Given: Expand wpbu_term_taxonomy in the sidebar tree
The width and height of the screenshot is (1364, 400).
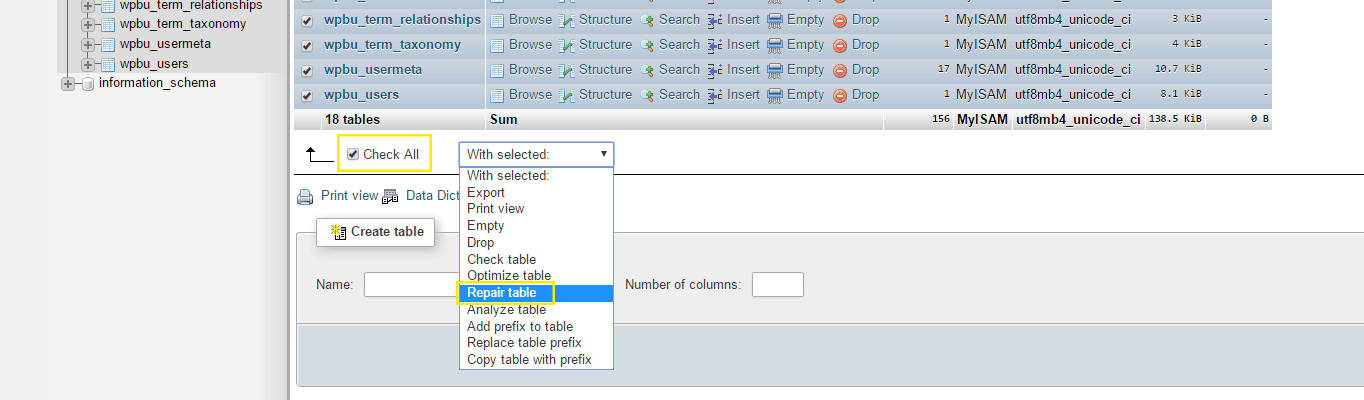Looking at the screenshot, I should 88,24.
